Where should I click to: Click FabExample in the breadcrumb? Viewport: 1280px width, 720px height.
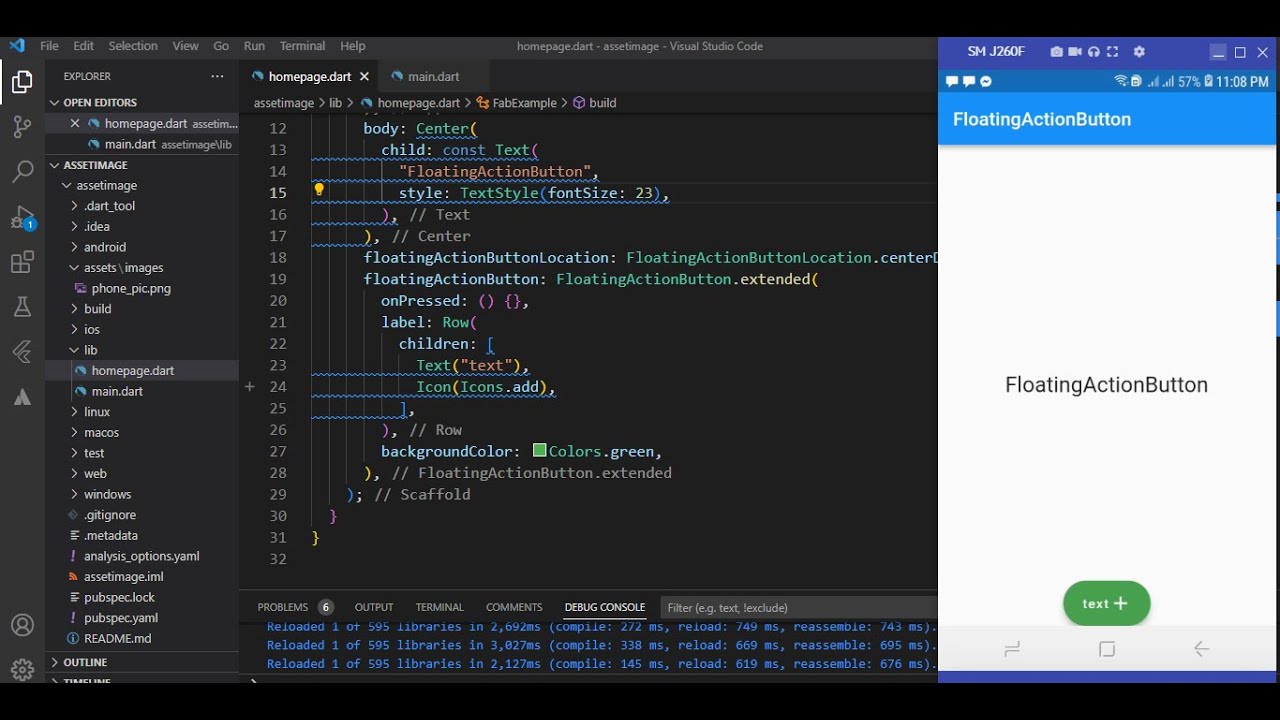click(524, 103)
